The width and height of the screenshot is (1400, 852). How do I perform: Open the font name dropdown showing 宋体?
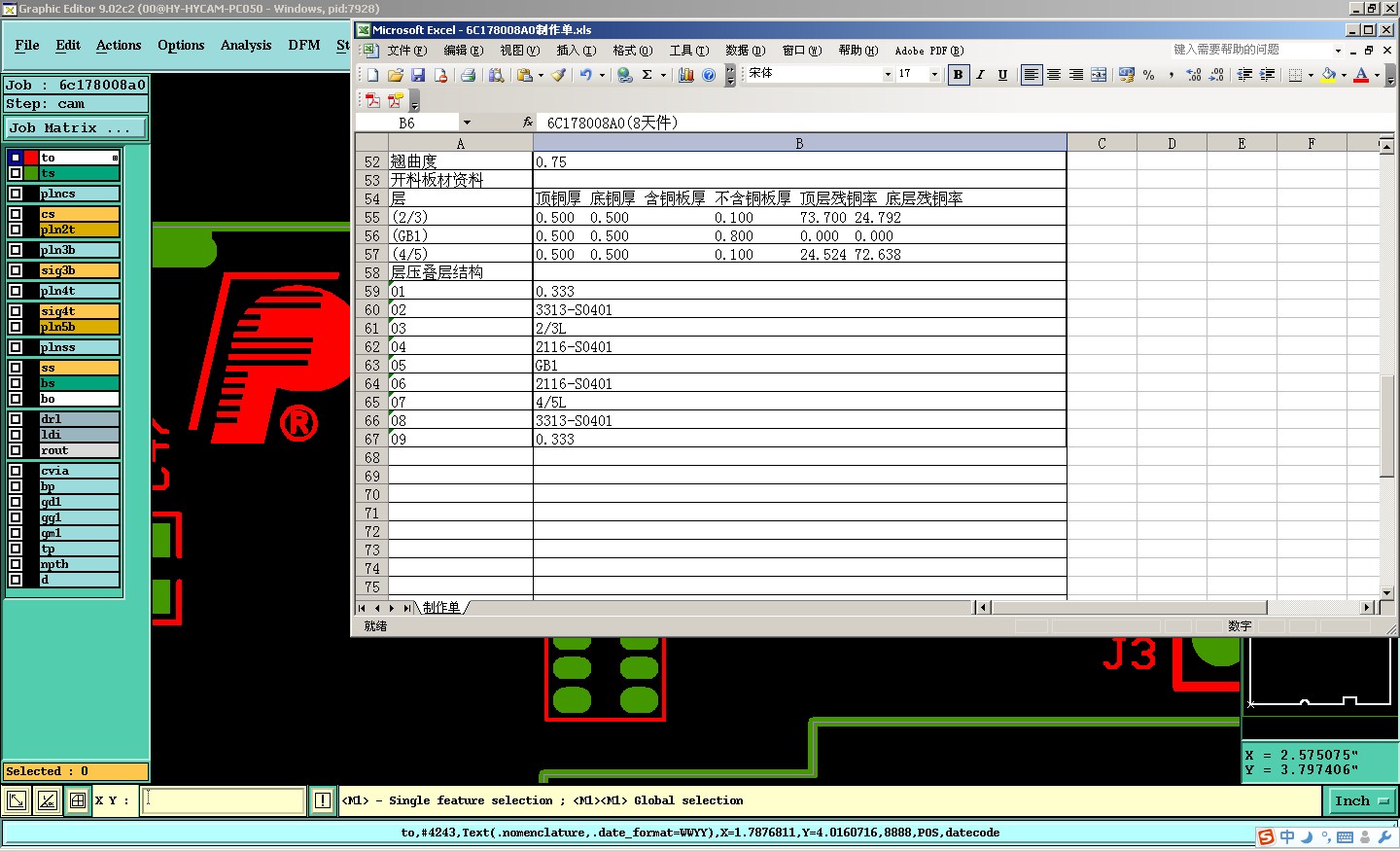[x=888, y=75]
